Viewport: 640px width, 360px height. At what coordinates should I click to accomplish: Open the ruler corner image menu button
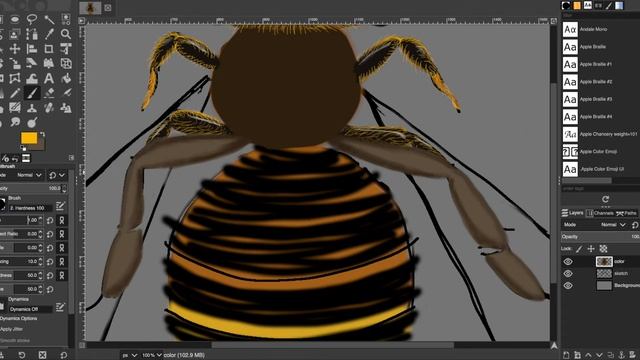tap(82, 20)
